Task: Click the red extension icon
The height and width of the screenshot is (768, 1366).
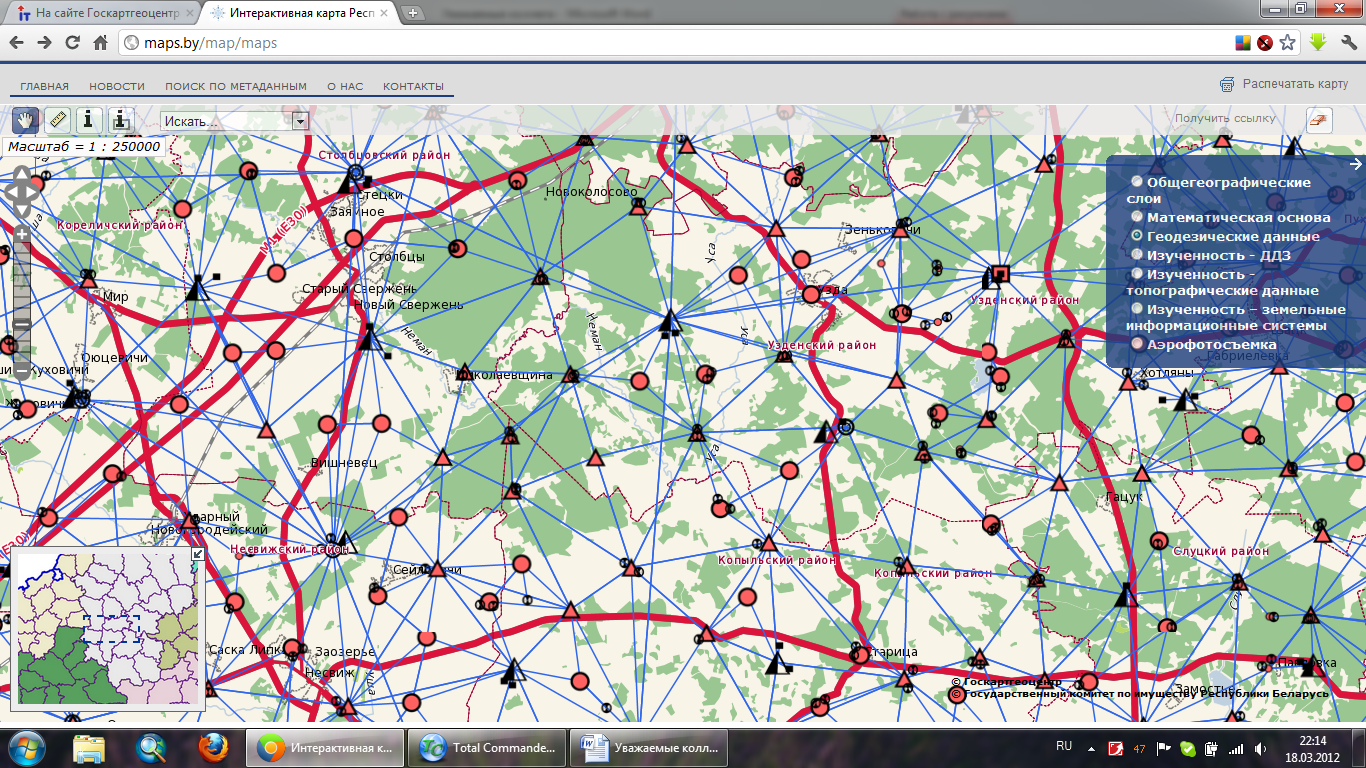Action: 1265,43
